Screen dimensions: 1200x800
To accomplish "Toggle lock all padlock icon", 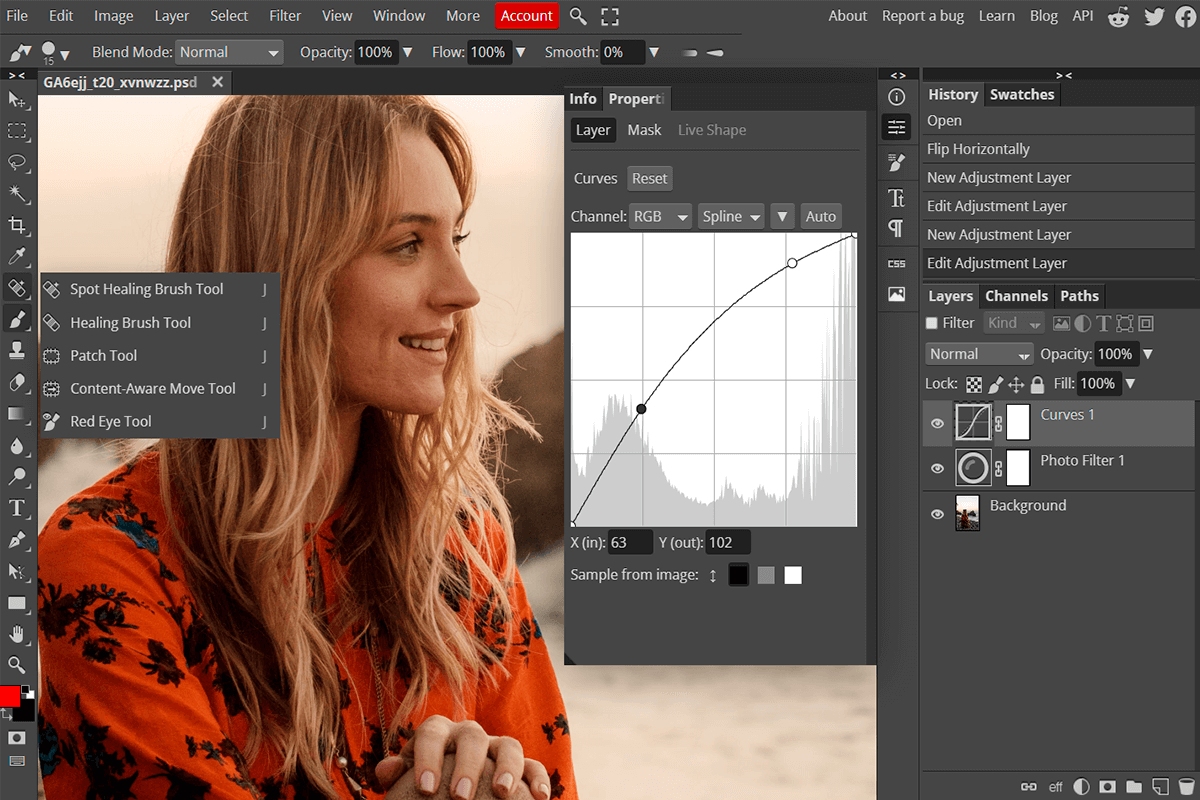I will coord(1037,384).
